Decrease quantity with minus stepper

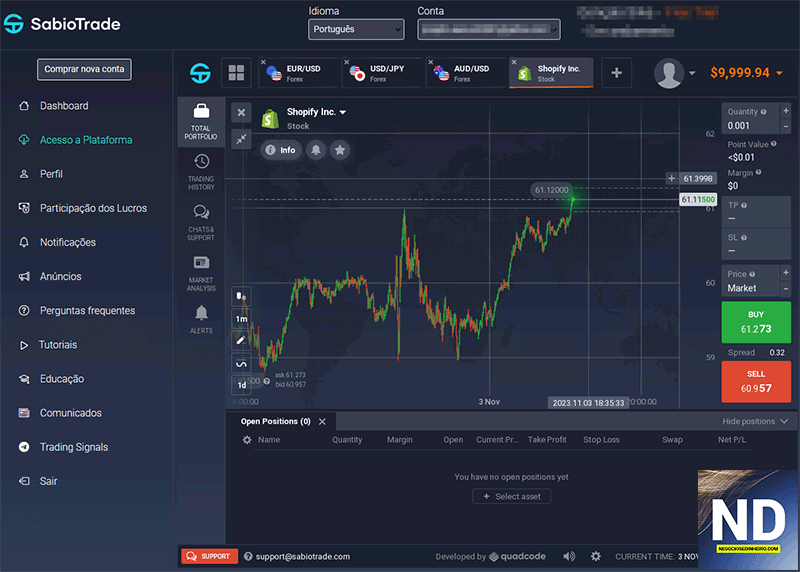point(786,126)
